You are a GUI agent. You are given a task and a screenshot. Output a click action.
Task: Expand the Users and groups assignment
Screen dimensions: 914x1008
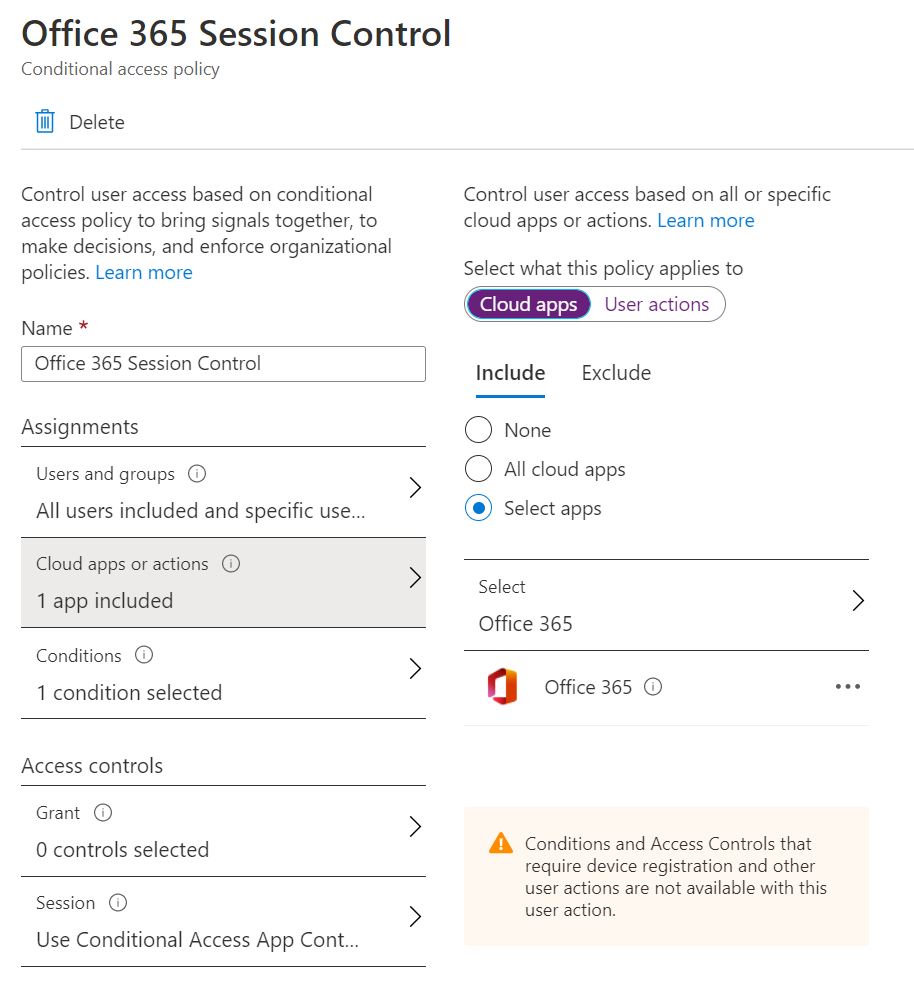414,487
